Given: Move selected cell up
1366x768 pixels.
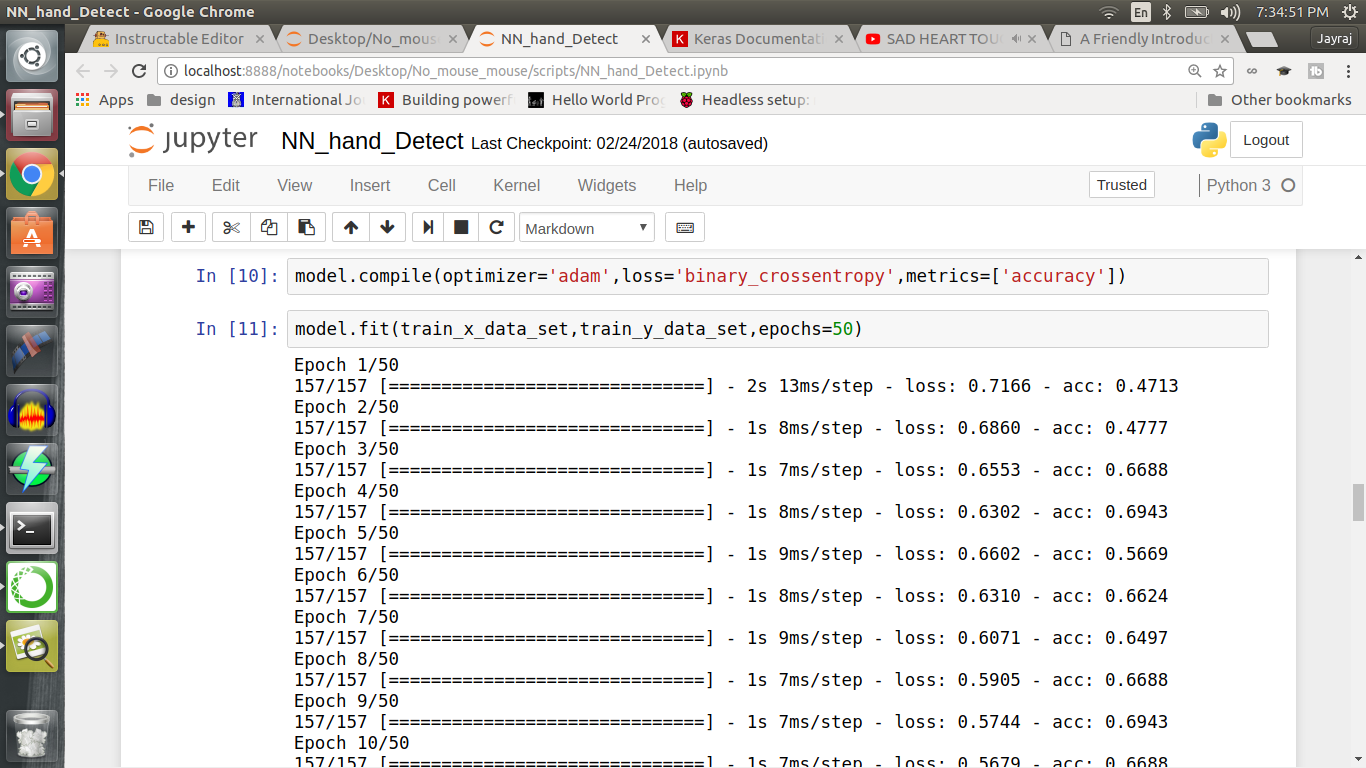Looking at the screenshot, I should pyautogui.click(x=350, y=227).
